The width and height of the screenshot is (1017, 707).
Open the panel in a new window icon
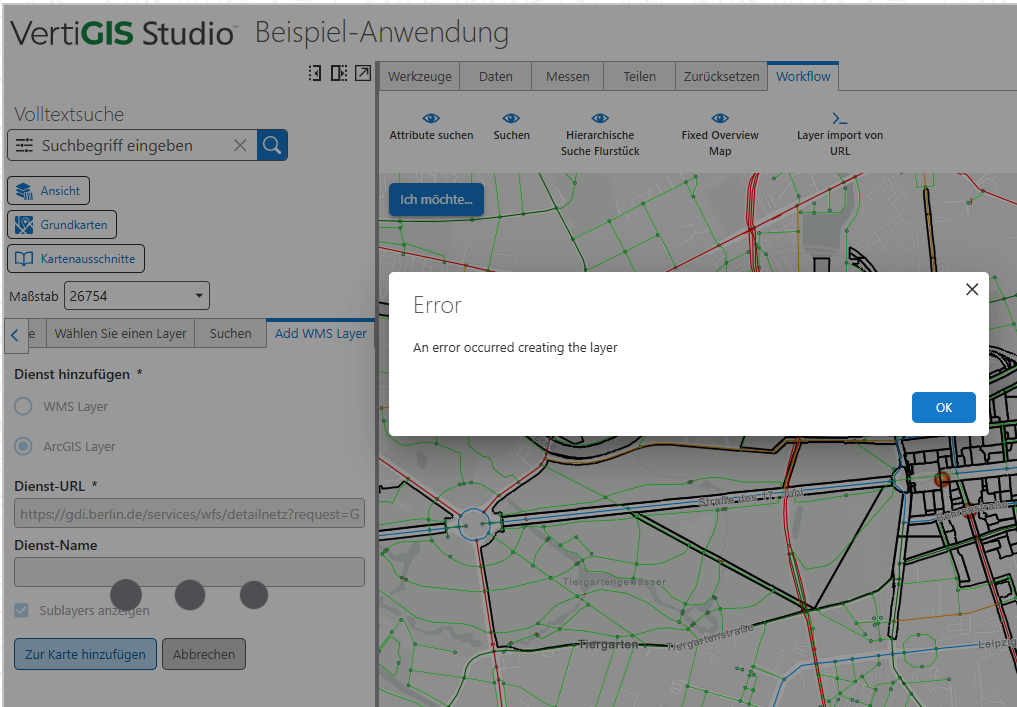pyautogui.click(x=363, y=73)
